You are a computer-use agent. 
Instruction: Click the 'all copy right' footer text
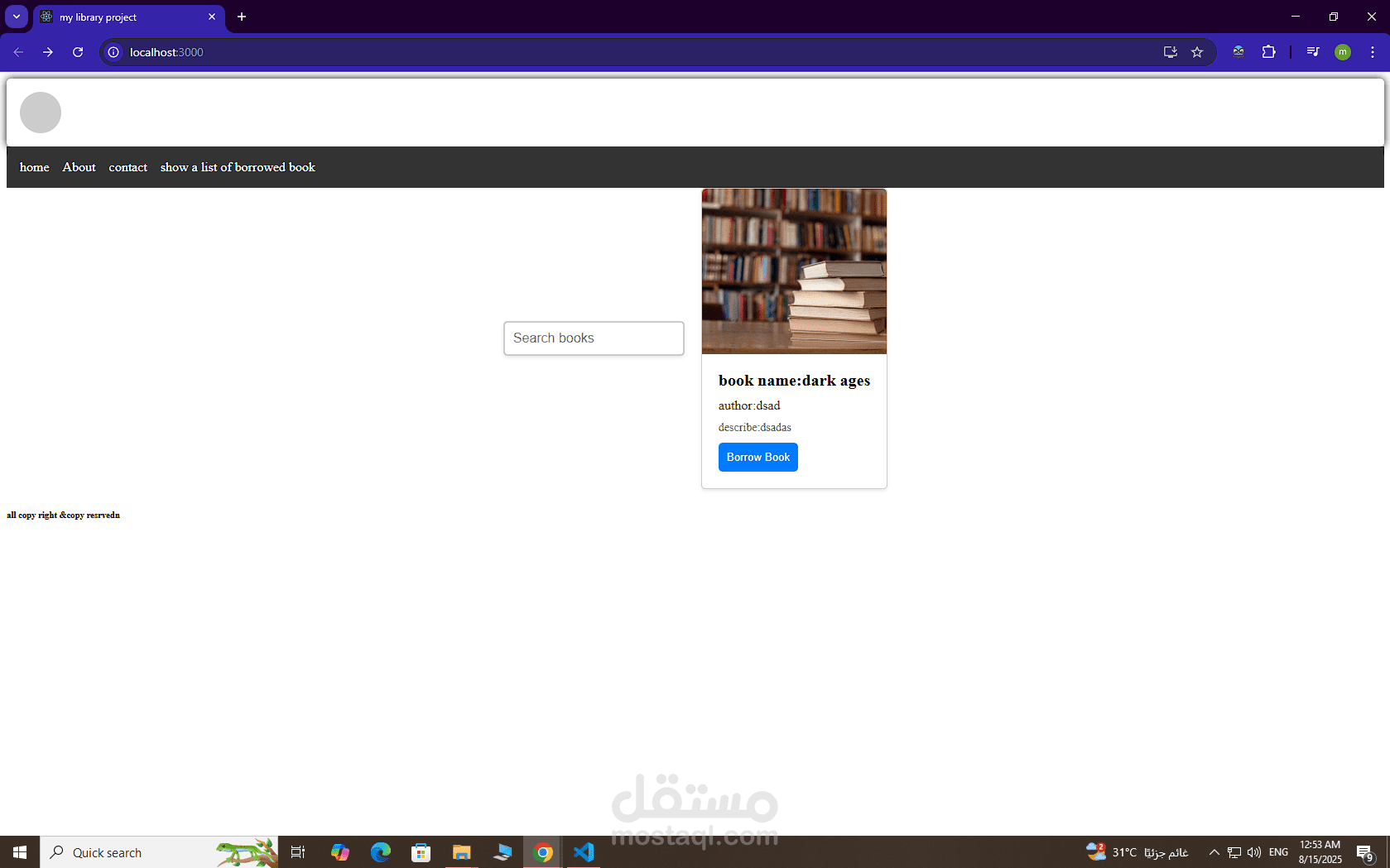click(63, 515)
